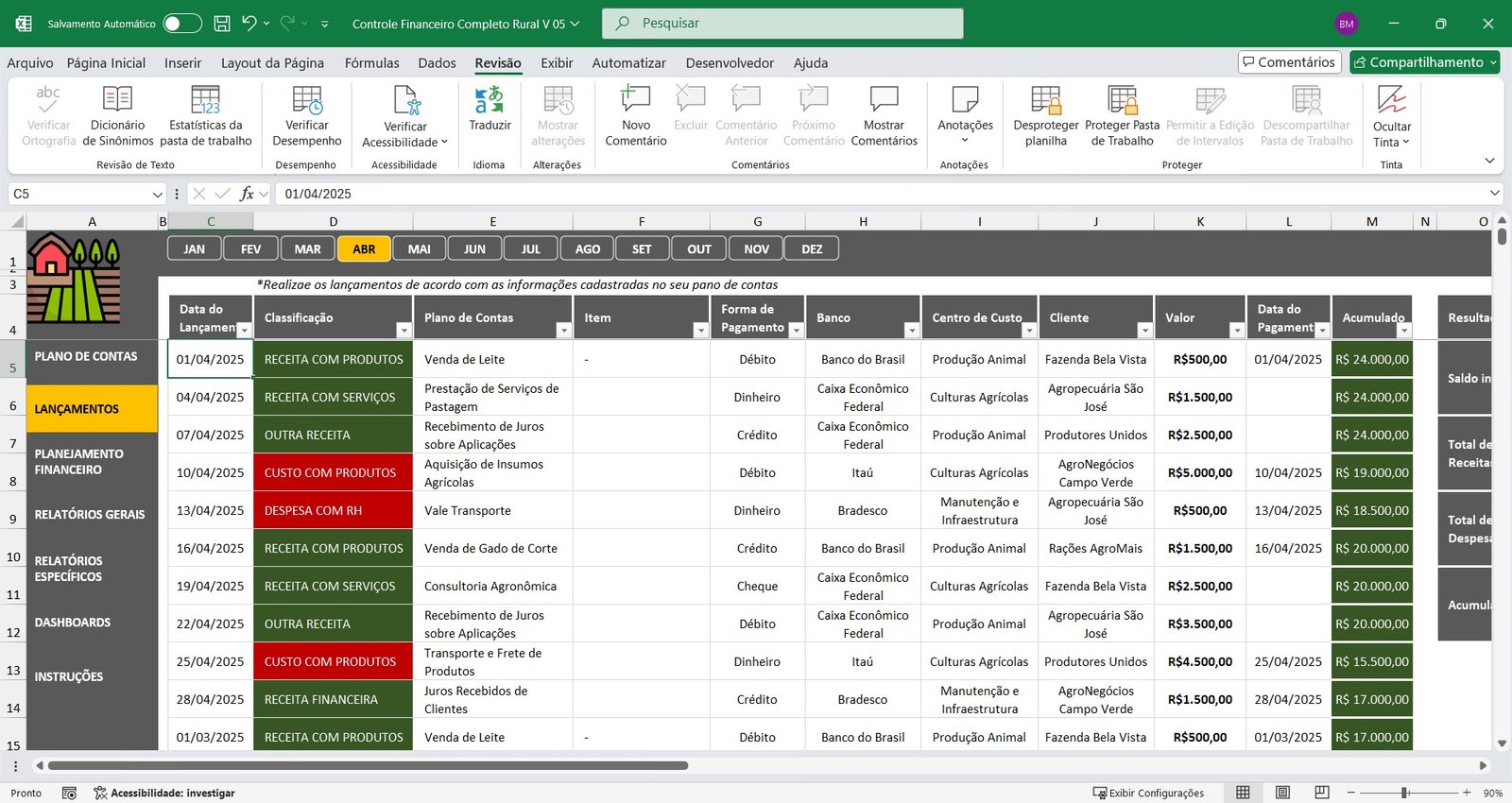Open the Dados ribbon tab
This screenshot has width=1512, height=803.
[x=437, y=63]
